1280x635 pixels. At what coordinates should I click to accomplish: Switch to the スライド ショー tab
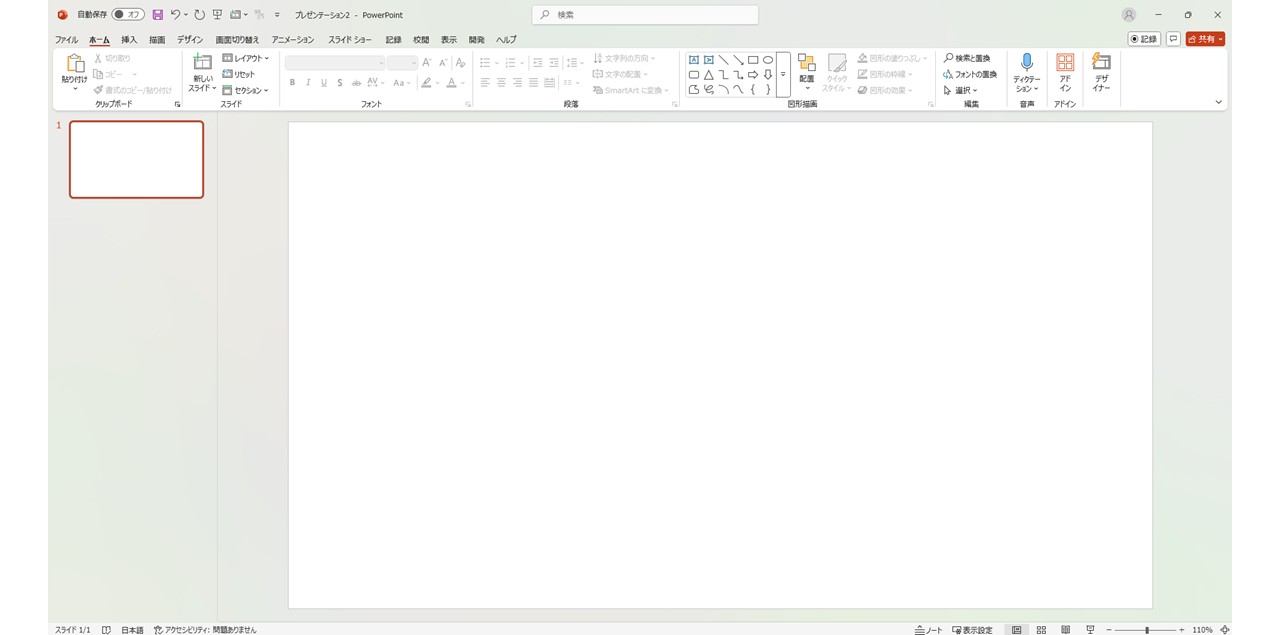tap(350, 40)
